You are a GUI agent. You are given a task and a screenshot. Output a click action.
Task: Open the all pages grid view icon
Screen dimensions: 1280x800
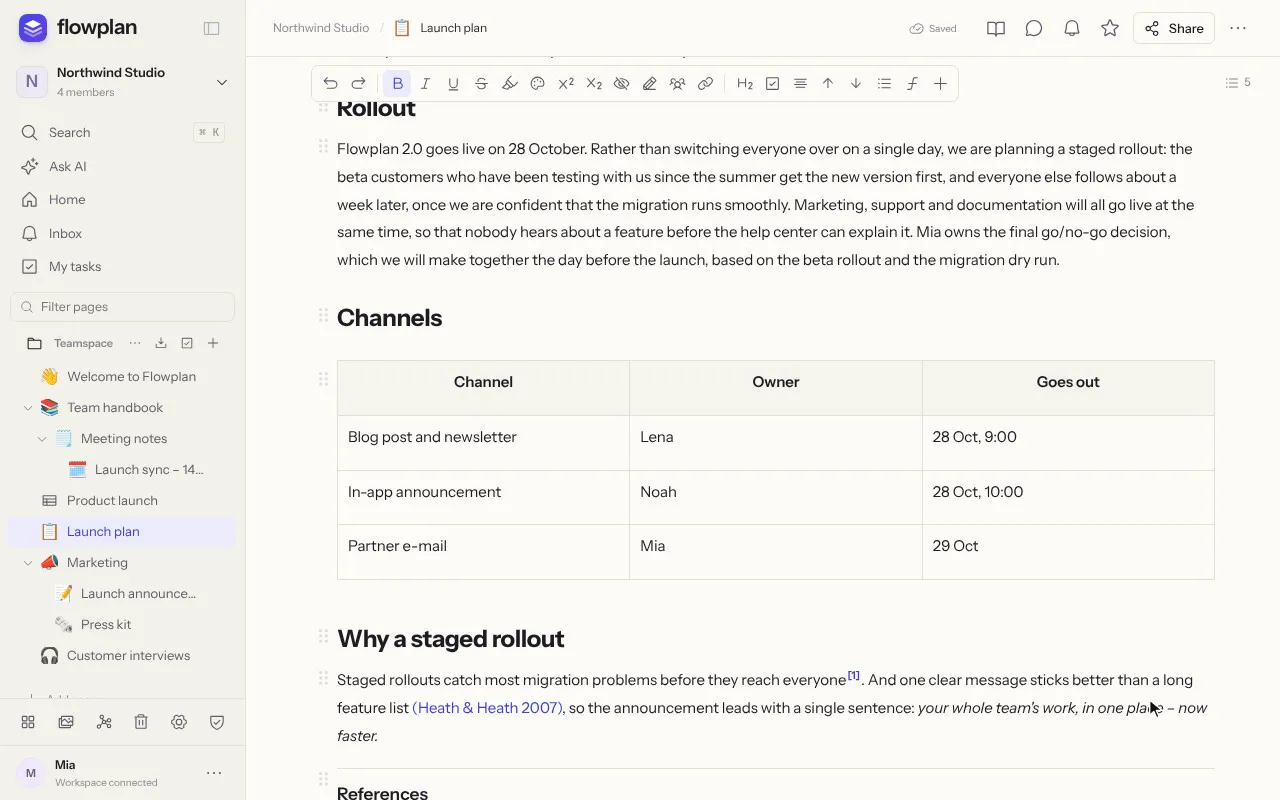point(28,722)
